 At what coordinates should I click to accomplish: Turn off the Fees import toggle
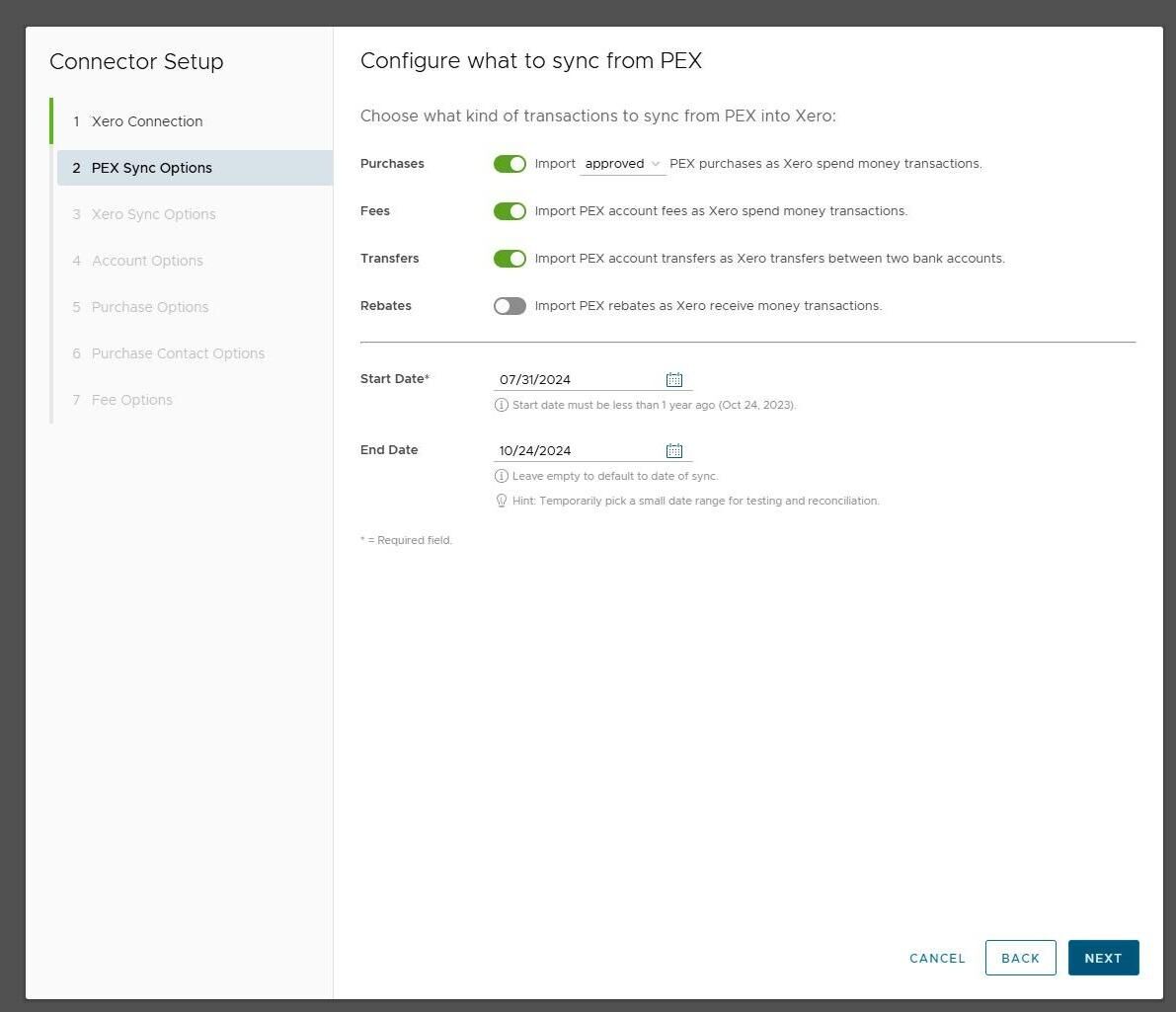pos(510,211)
